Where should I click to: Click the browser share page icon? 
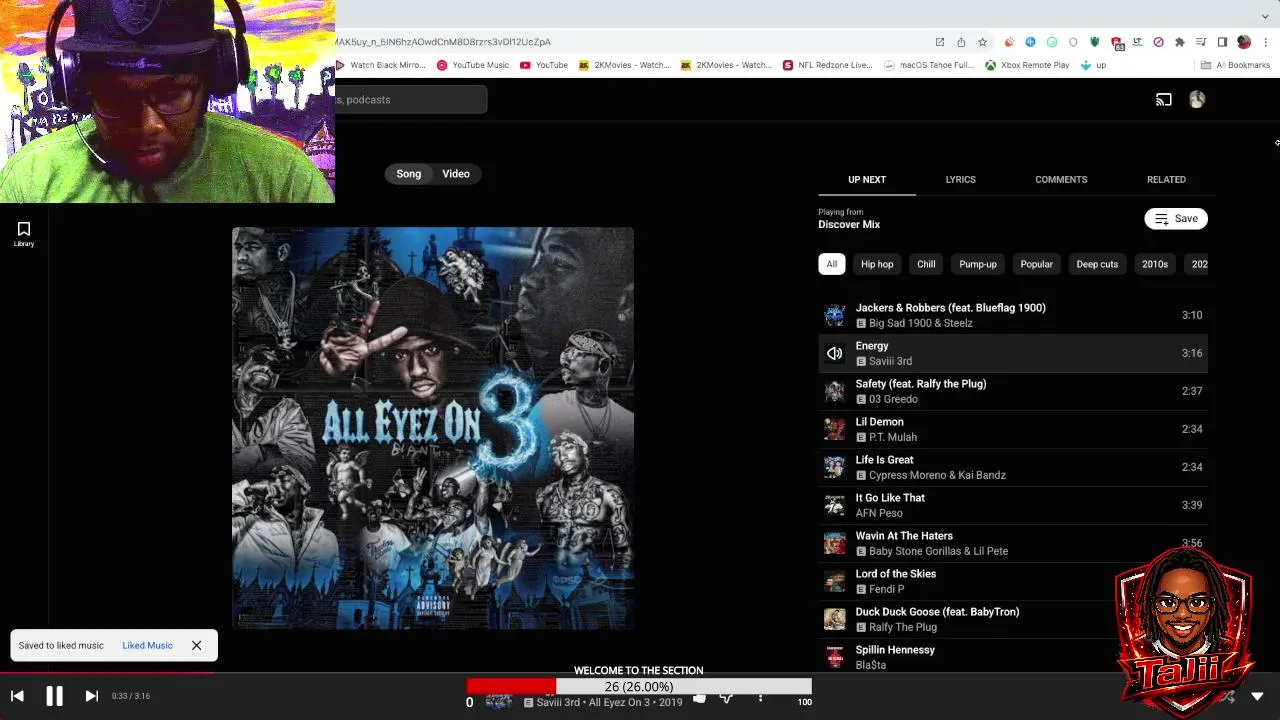tap(961, 42)
